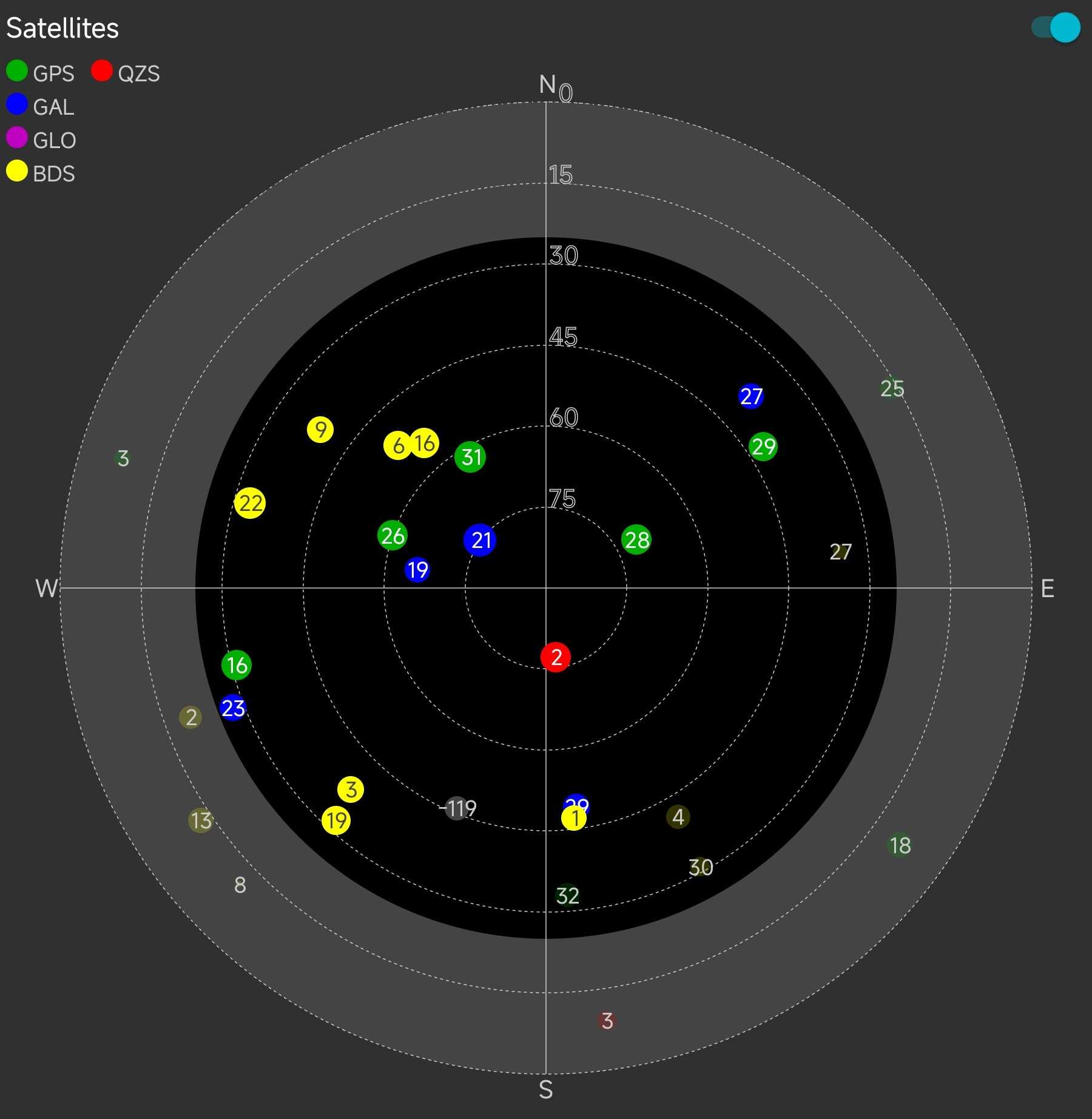Select green GPS satellite 31

click(470, 457)
